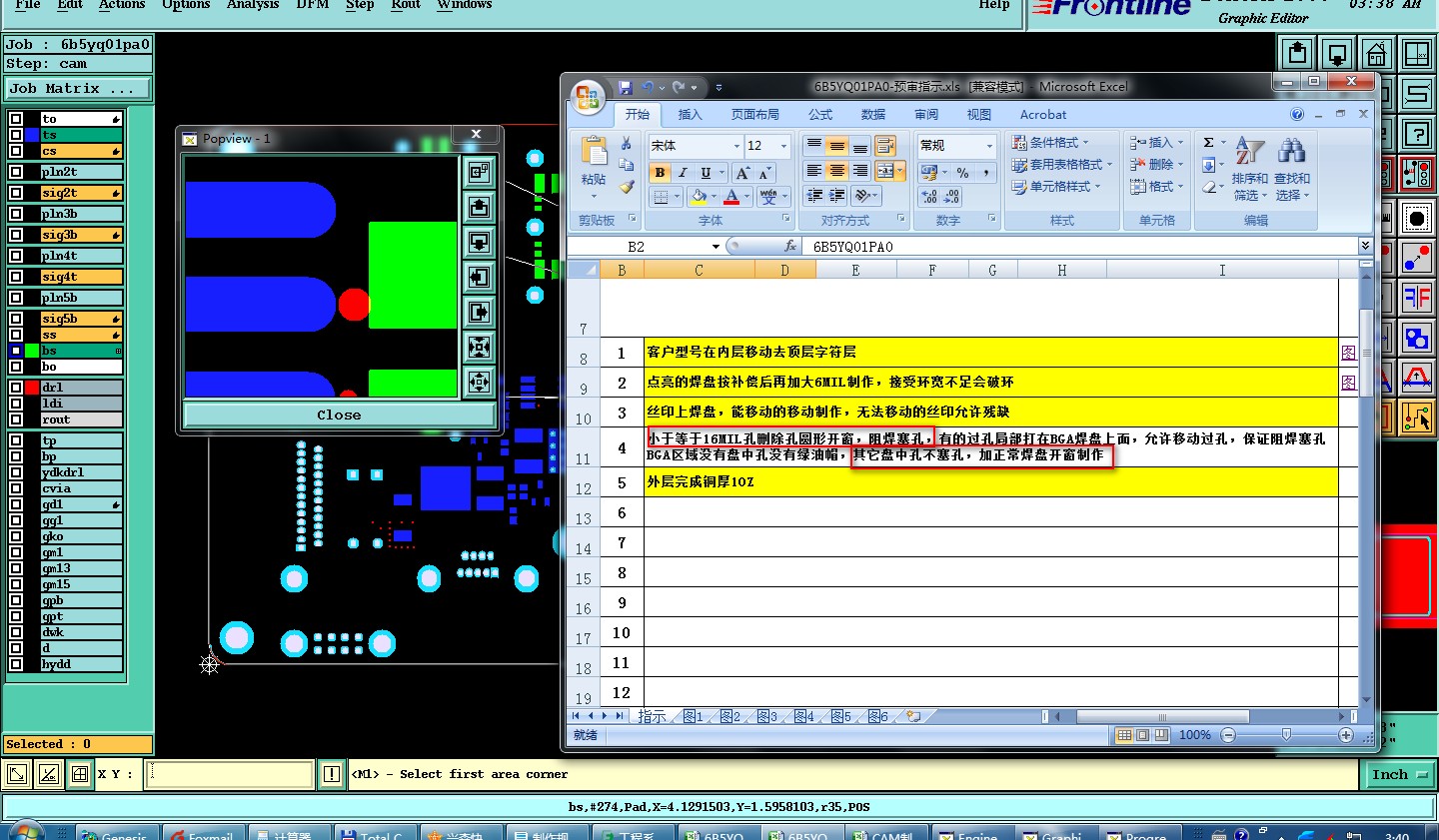Screen dimensions: 1439x840
Task: Click the Excel zoom slider handle
Action: pos(1286,735)
